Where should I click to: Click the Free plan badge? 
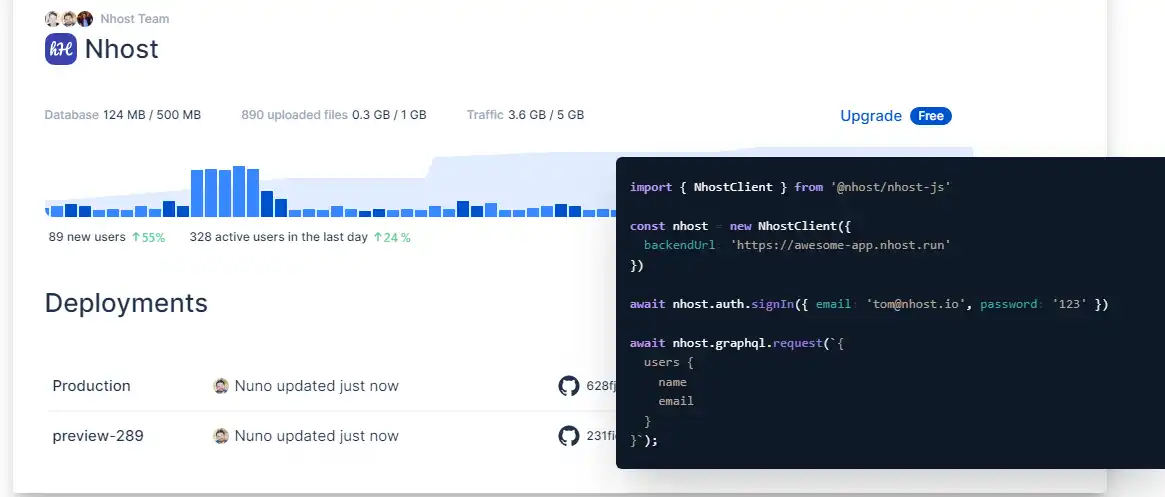tap(931, 116)
